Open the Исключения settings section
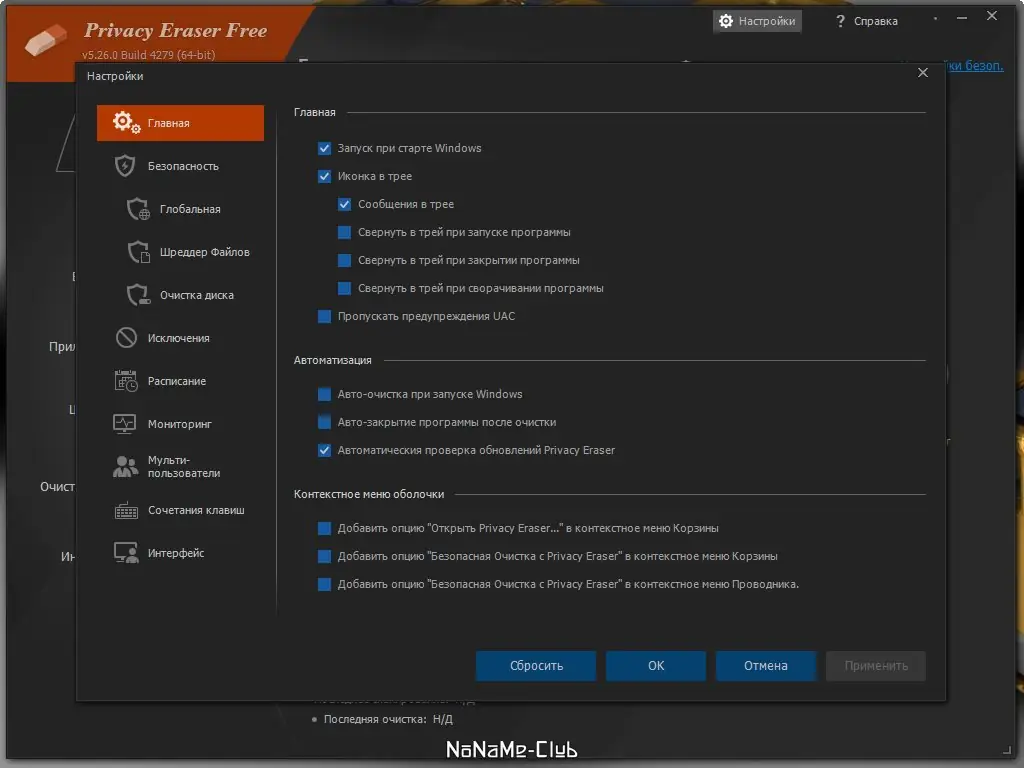 180,338
